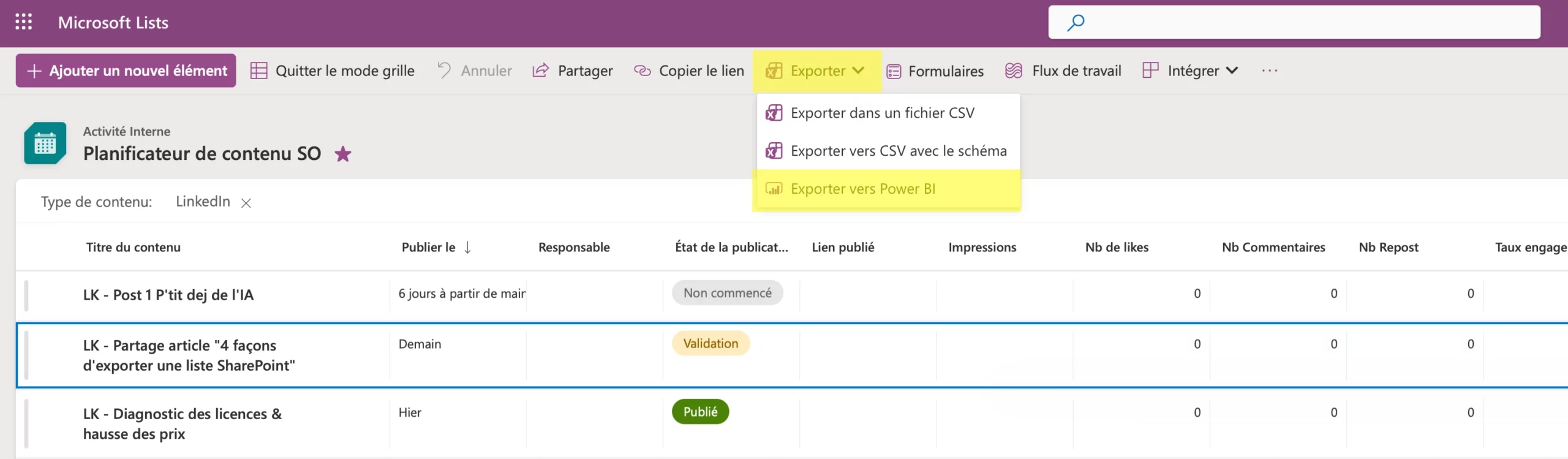
Task: Click Quitter le mode grille
Action: [x=333, y=70]
